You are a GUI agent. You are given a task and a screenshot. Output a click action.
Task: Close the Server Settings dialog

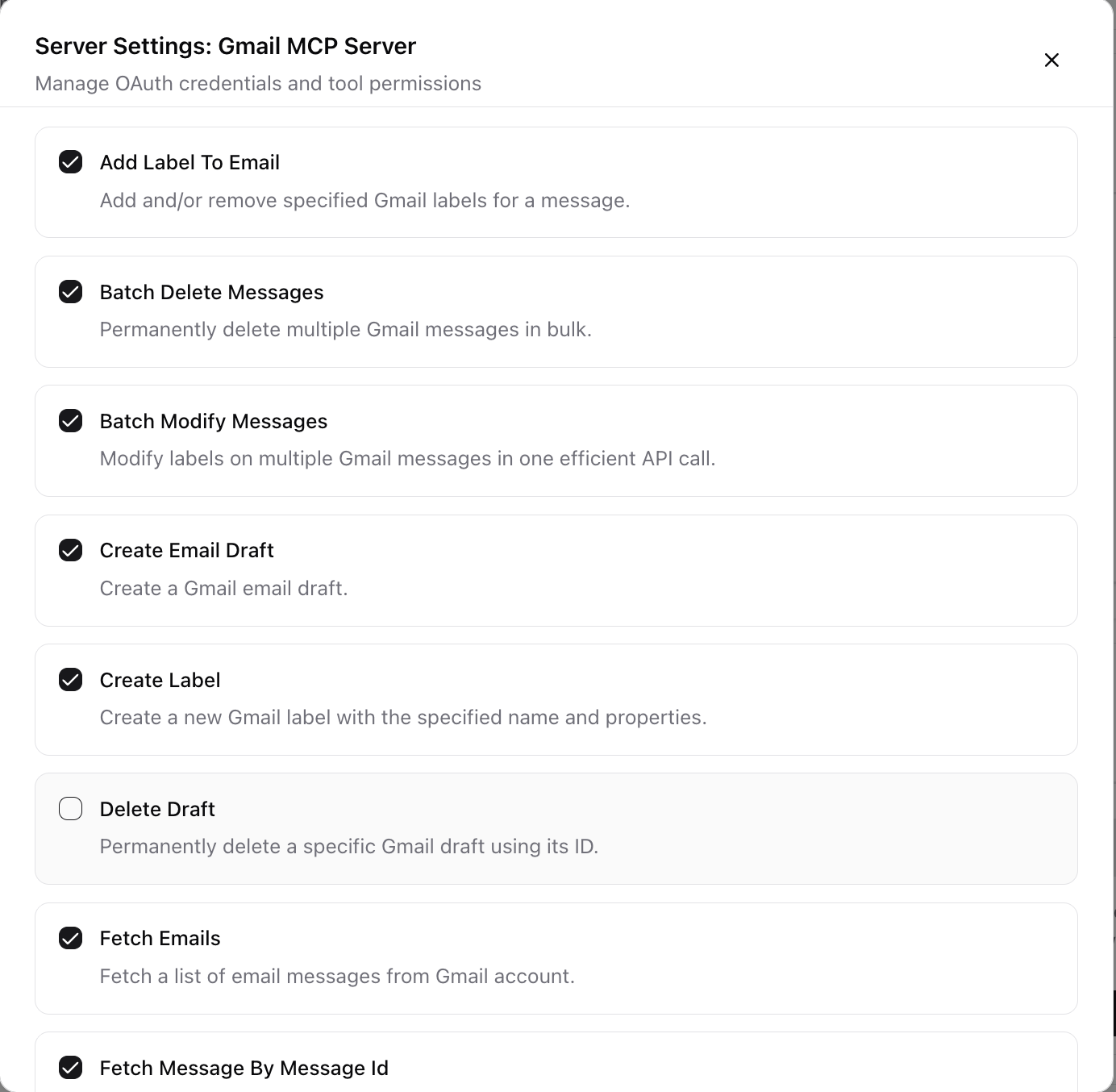pos(1051,60)
